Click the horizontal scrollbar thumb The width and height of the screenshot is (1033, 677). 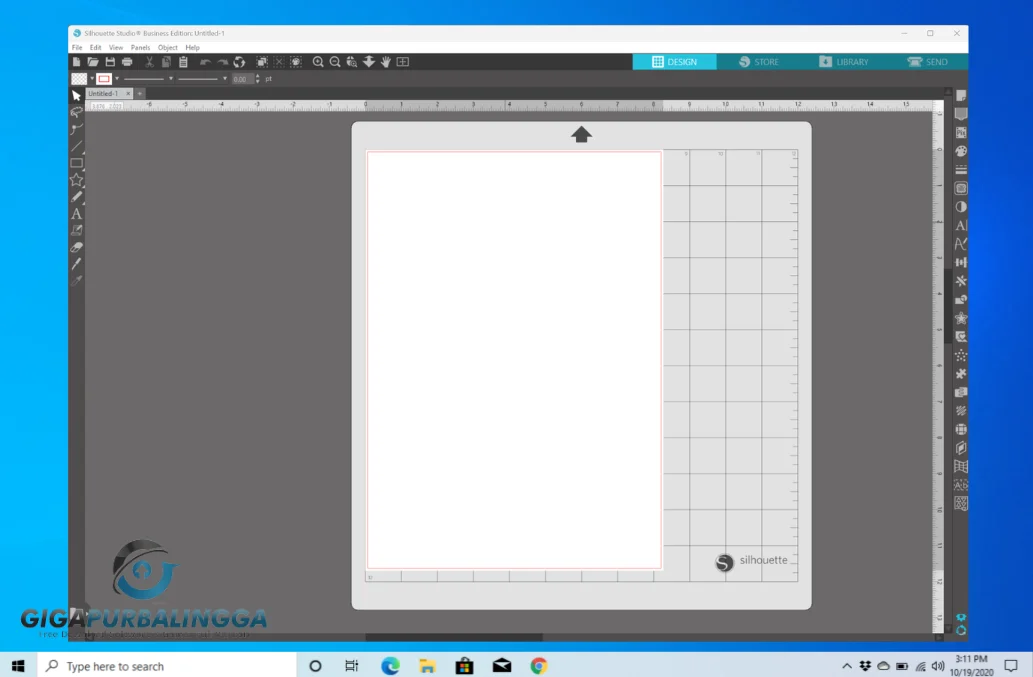pyautogui.click(x=454, y=637)
